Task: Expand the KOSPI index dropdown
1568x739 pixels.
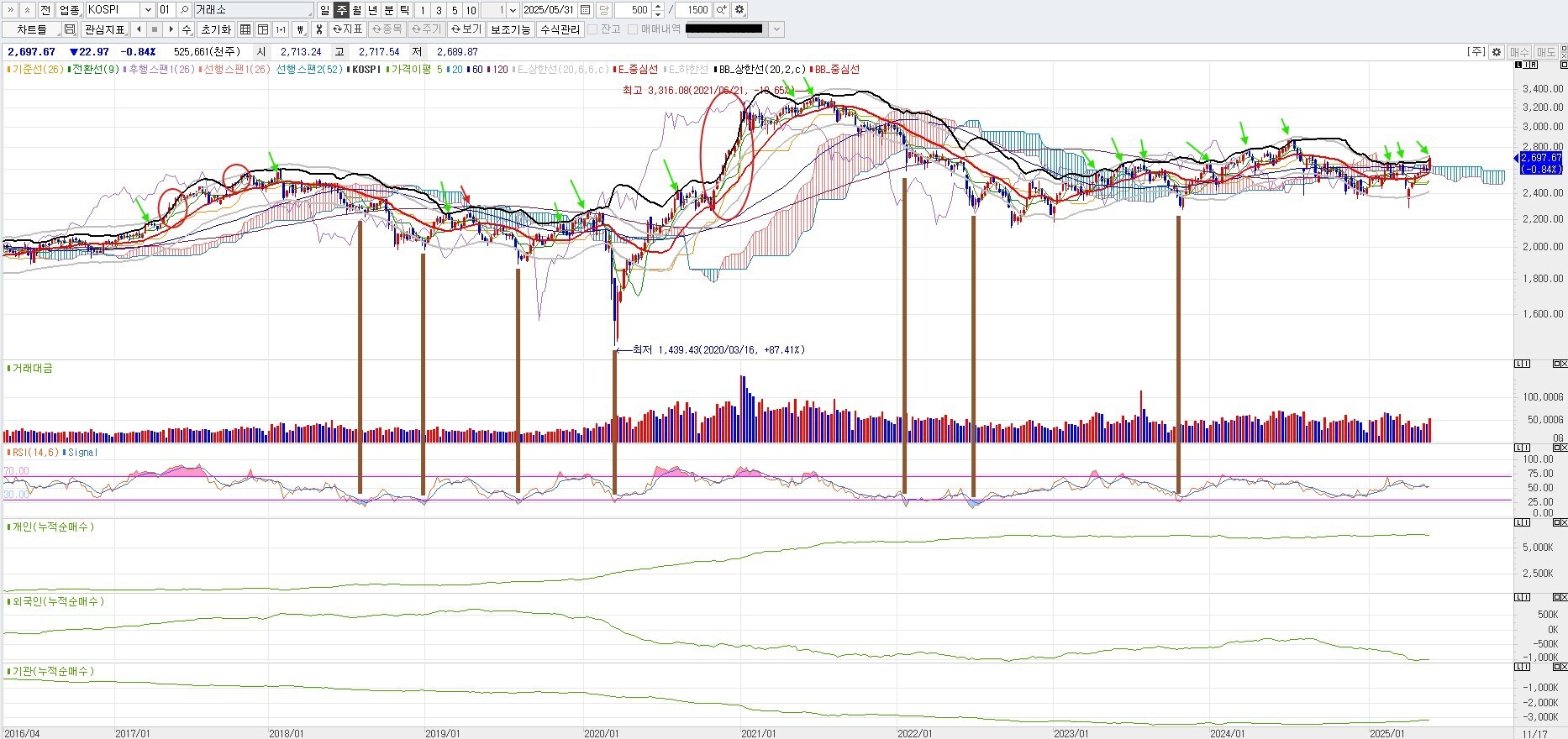Action: point(148,10)
